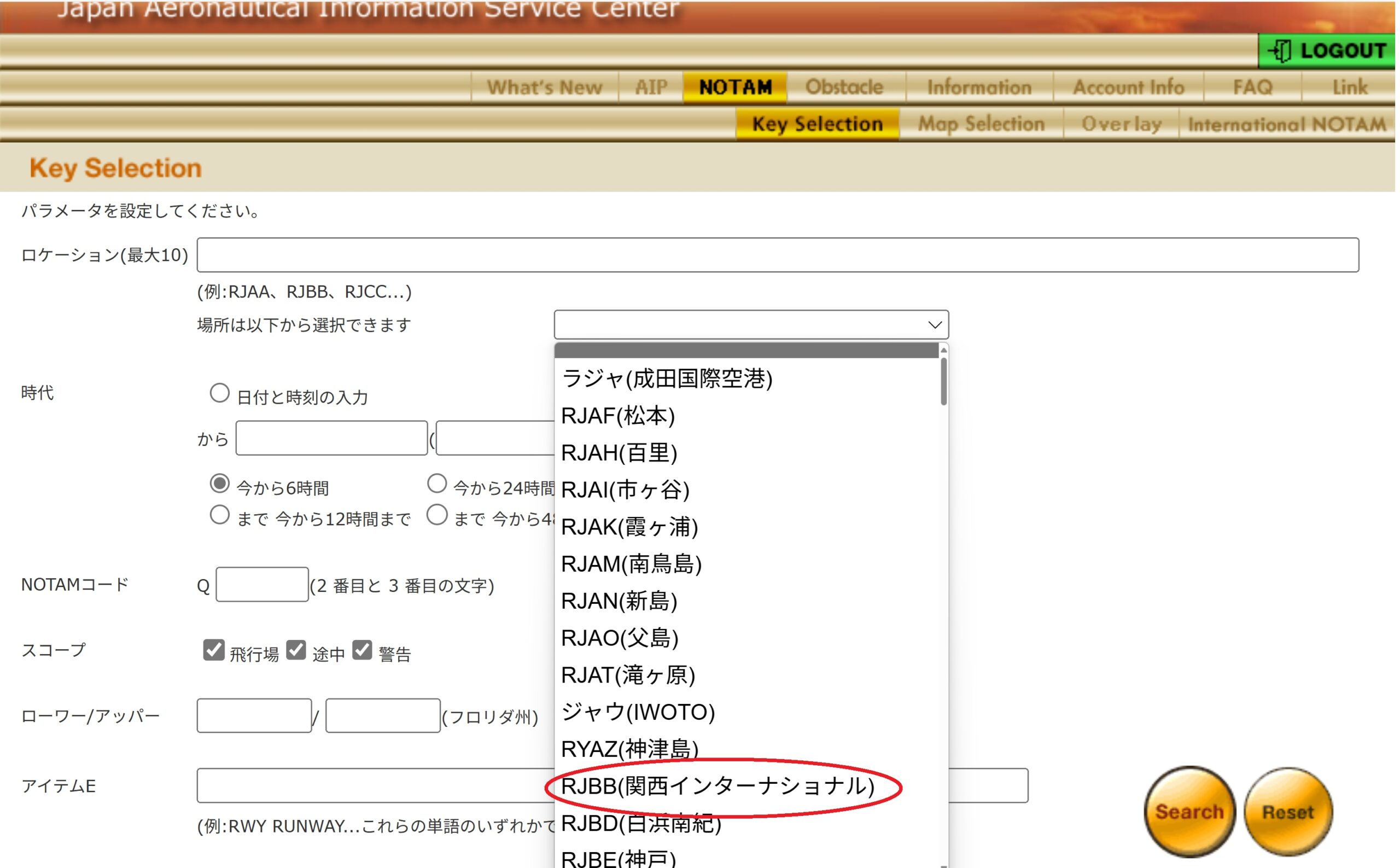
Task: Choose RYAZ(神津島) from the list
Action: pyautogui.click(x=746, y=749)
